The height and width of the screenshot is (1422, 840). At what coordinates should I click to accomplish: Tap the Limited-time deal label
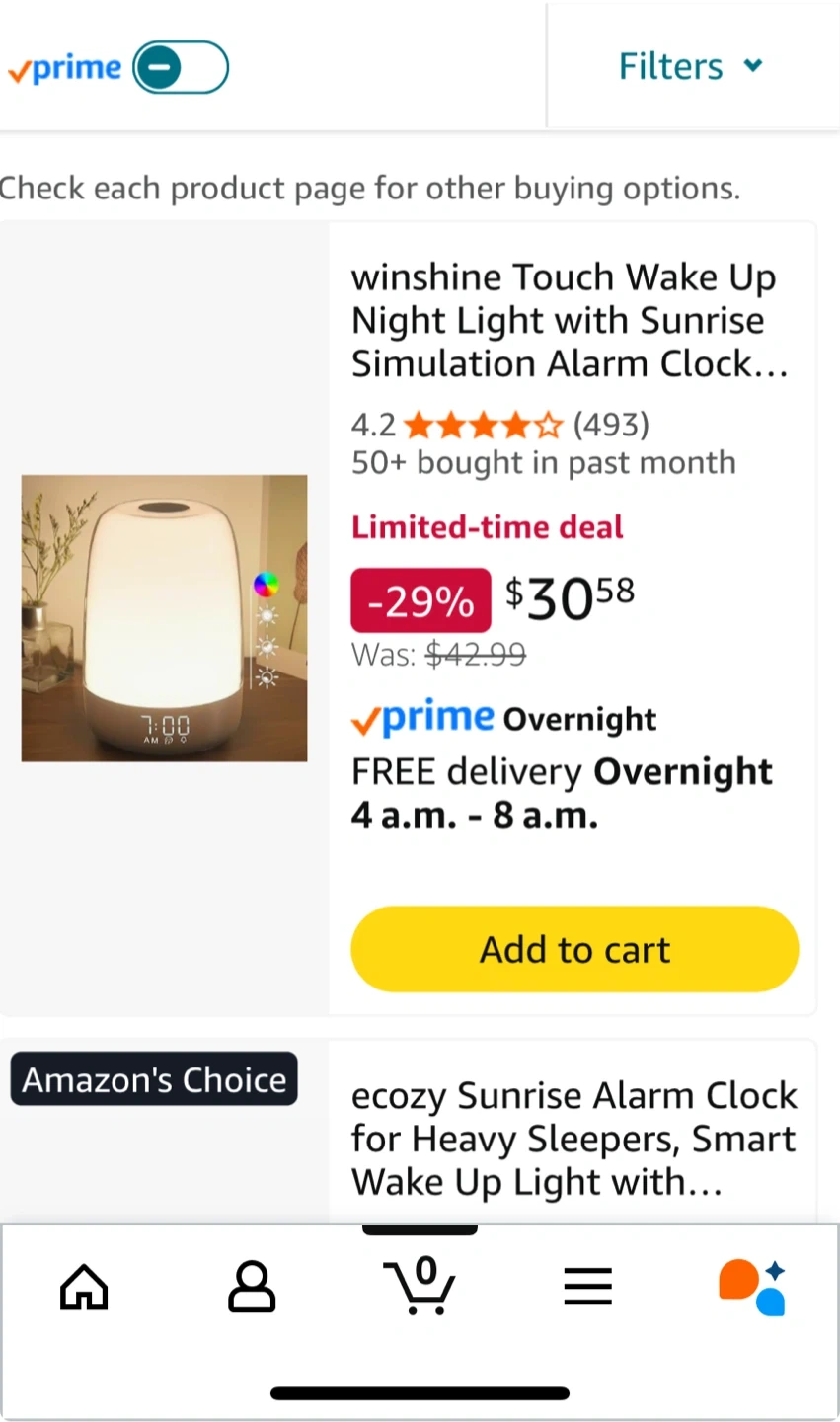(488, 527)
